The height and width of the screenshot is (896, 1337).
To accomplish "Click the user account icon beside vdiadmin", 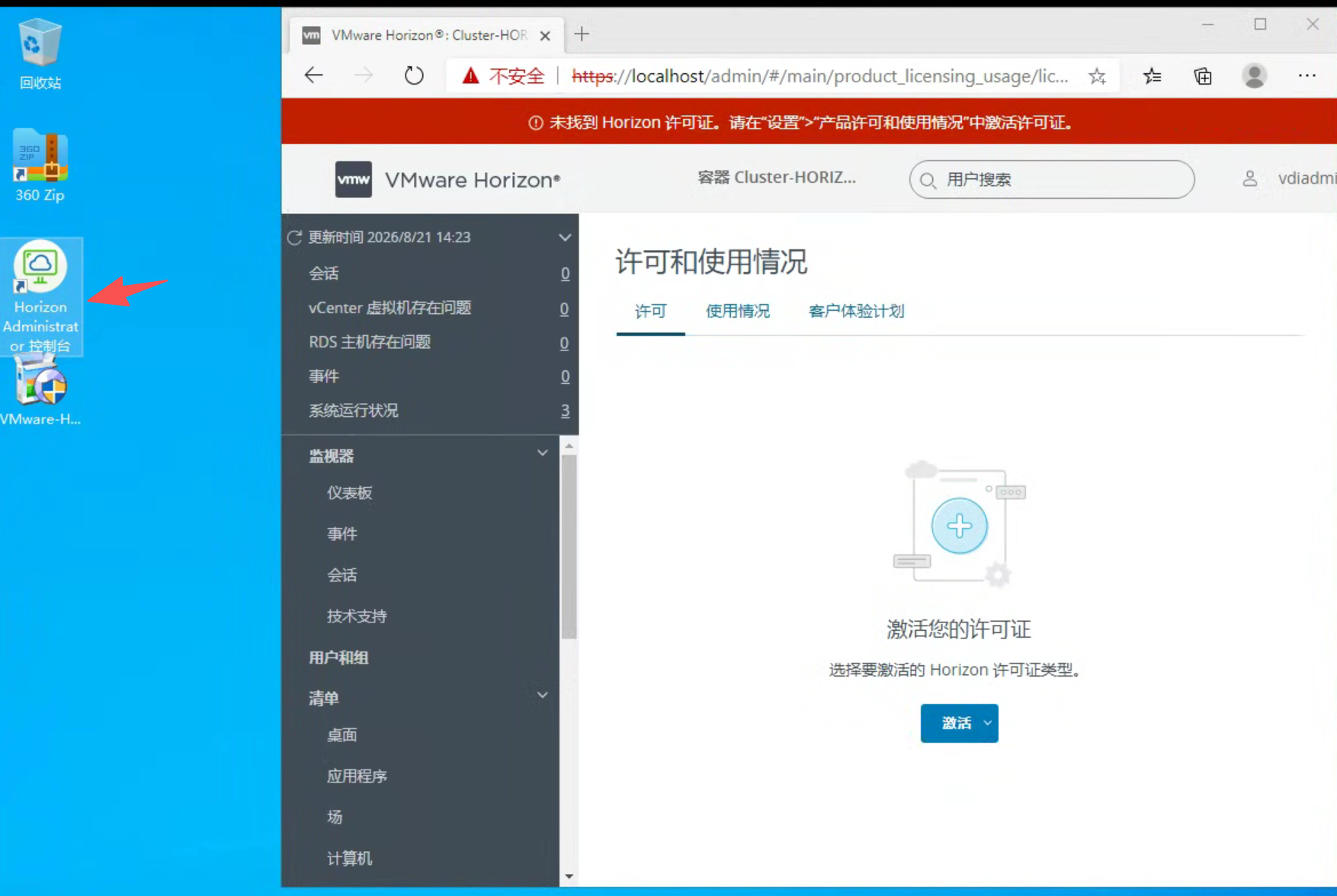I will pos(1249,178).
